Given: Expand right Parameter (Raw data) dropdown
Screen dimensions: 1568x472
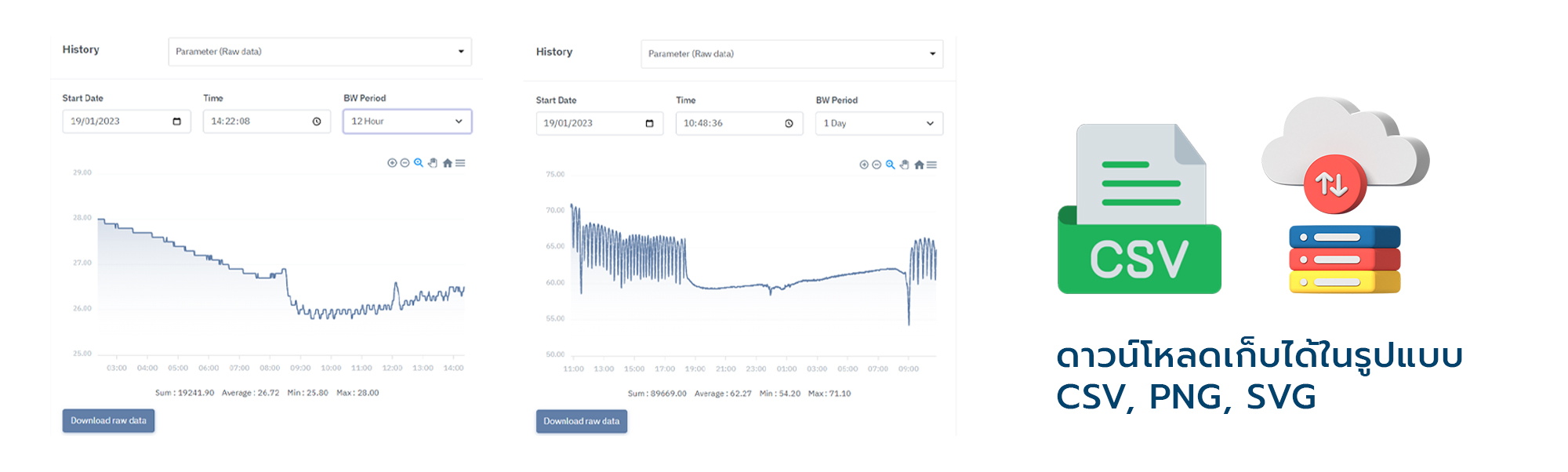Looking at the screenshot, I should pyautogui.click(x=792, y=54).
